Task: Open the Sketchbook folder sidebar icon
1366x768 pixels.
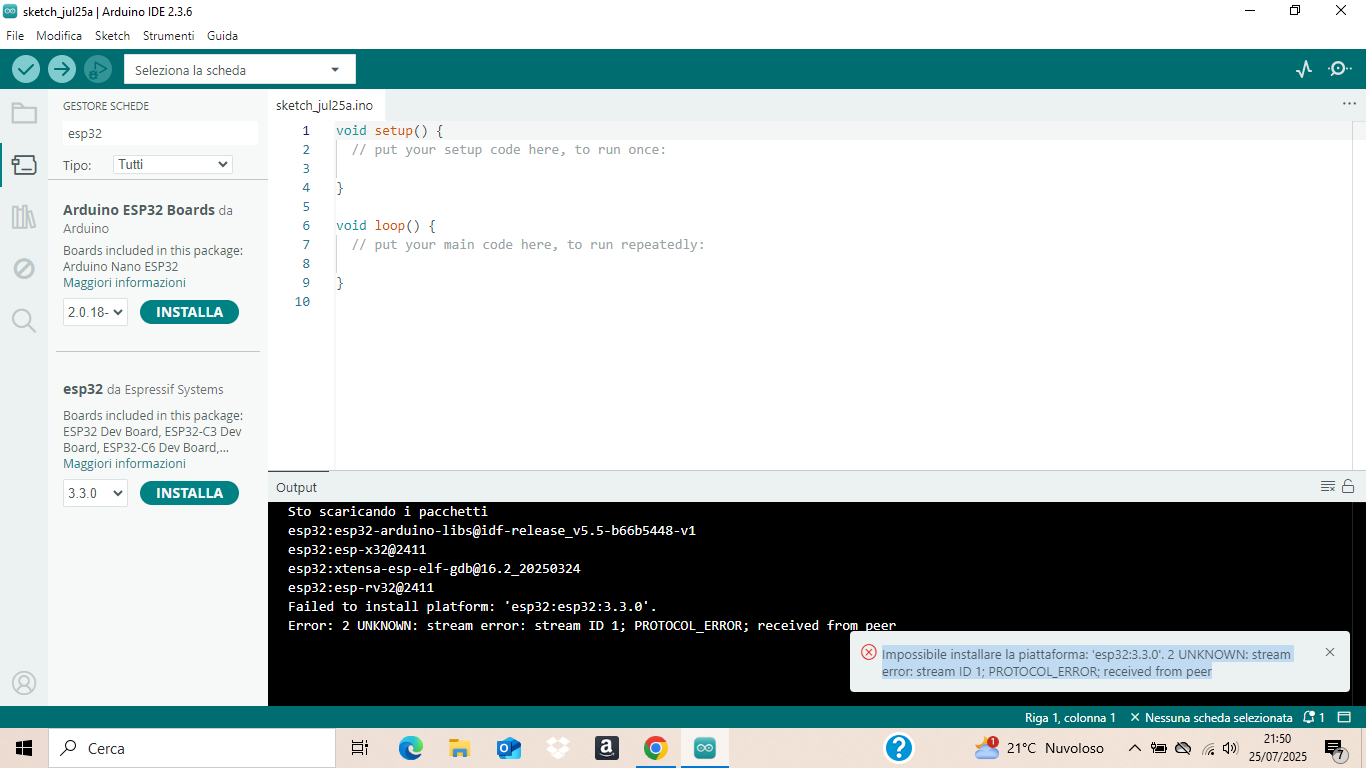Action: pyautogui.click(x=24, y=113)
